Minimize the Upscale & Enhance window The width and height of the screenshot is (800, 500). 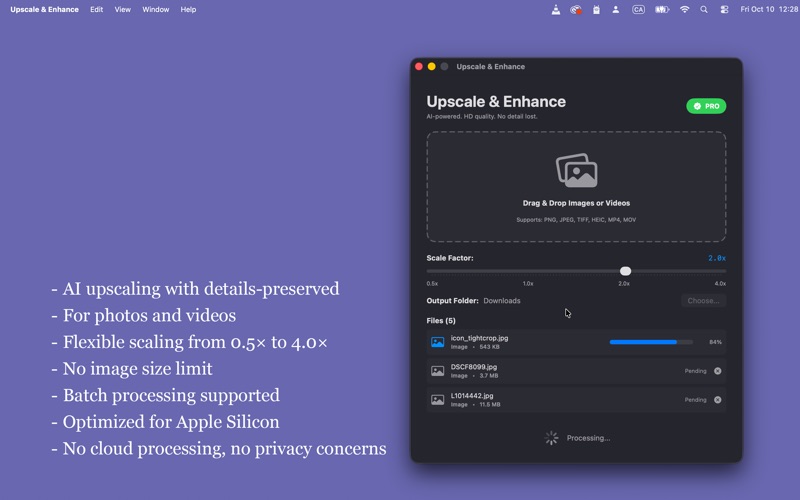tap(432, 66)
